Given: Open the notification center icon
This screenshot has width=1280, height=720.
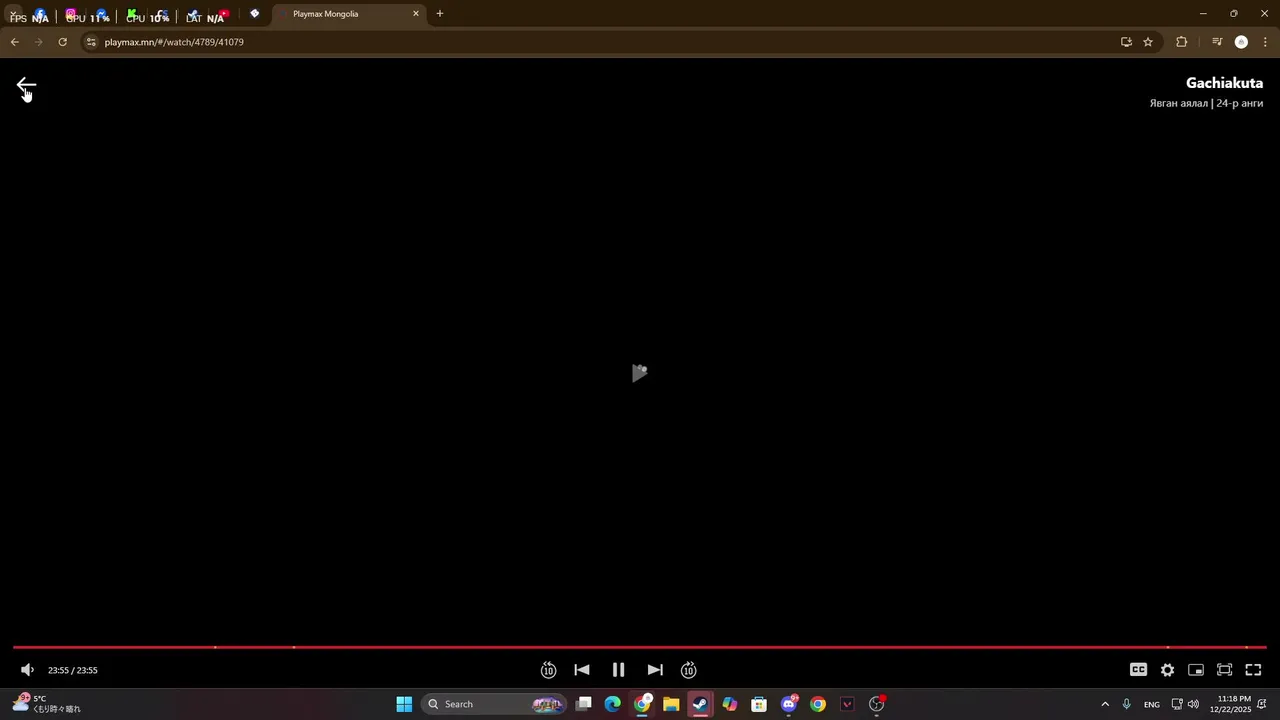Looking at the screenshot, I should (x=1263, y=704).
